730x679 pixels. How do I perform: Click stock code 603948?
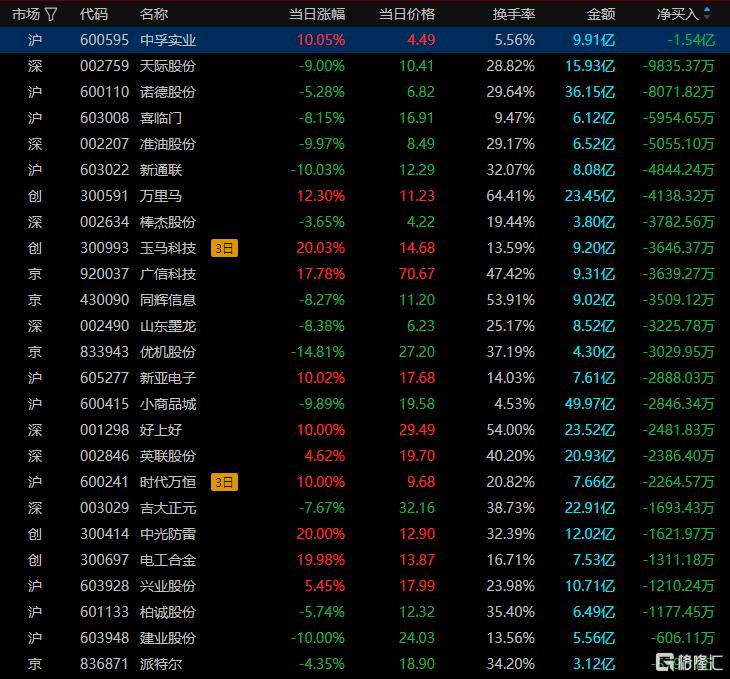(x=104, y=638)
